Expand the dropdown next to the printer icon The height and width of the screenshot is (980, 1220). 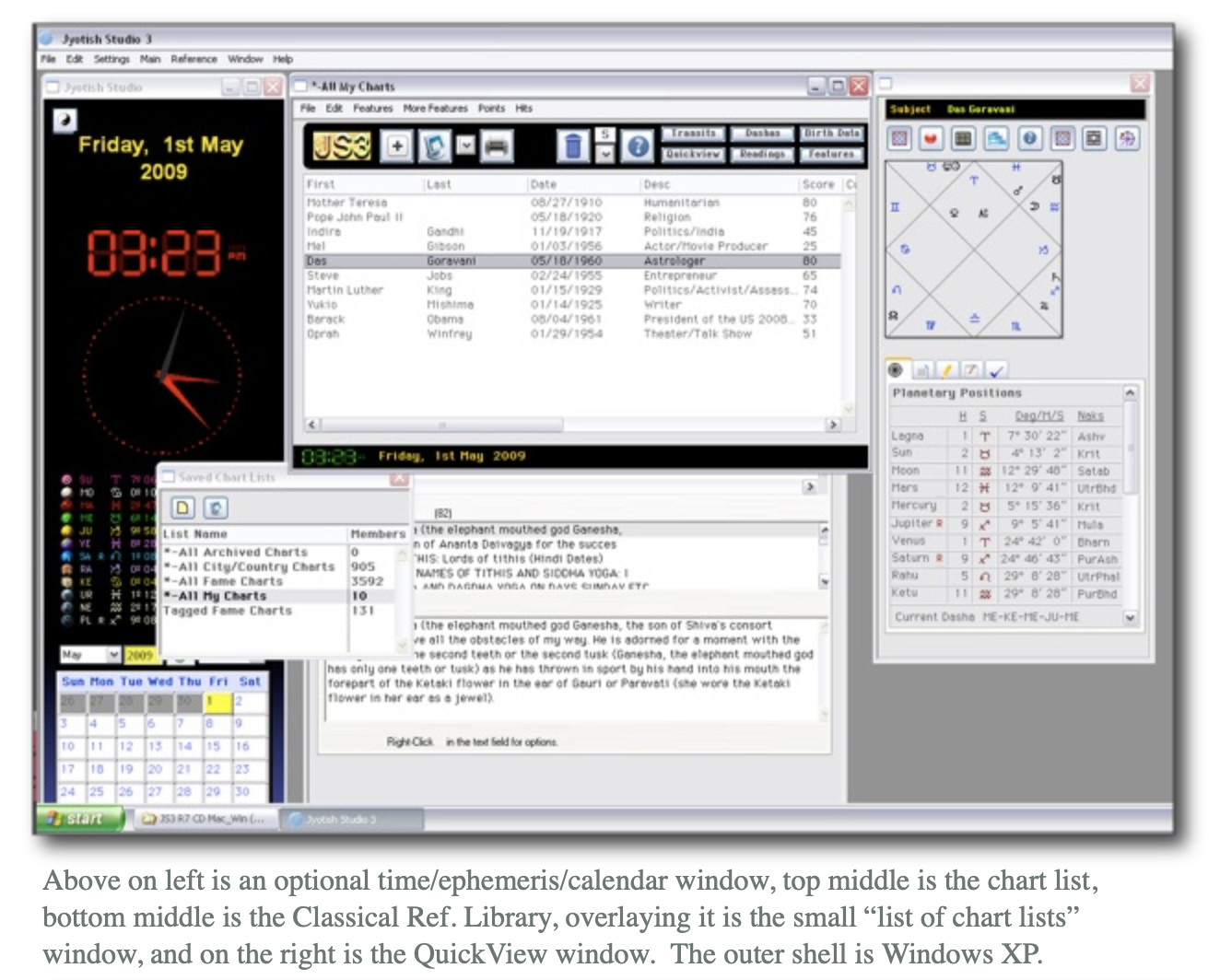[466, 146]
